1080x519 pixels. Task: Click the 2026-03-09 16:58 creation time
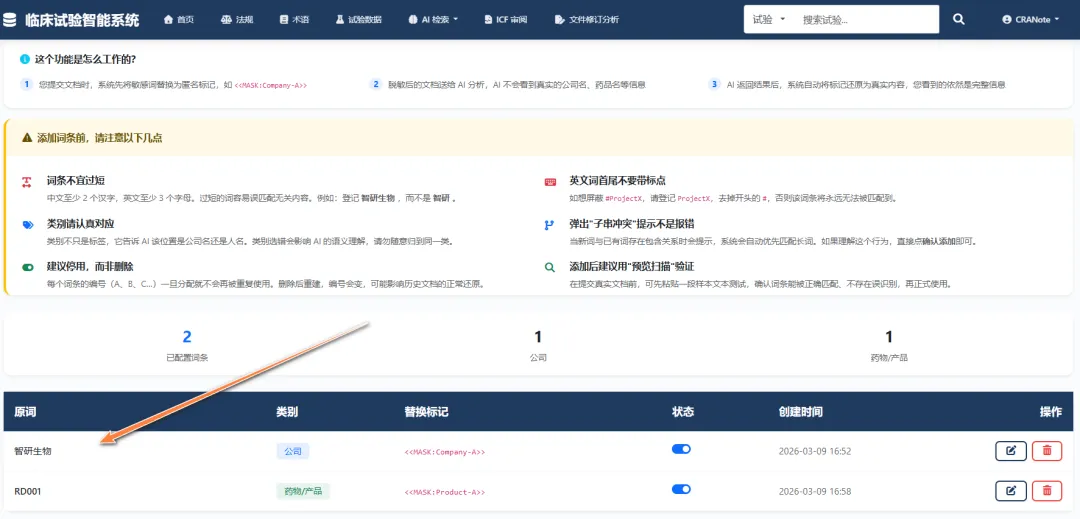815,491
